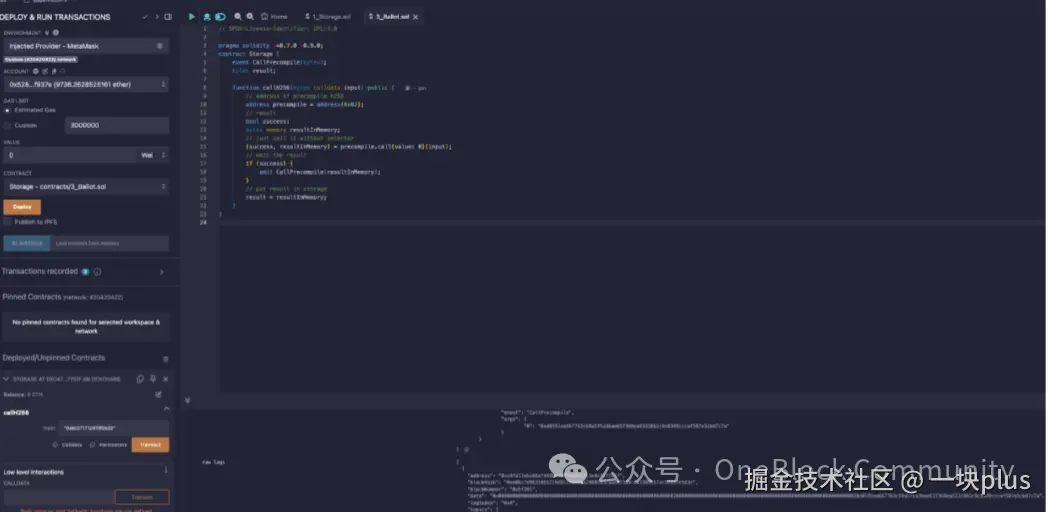Image resolution: width=1048 pixels, height=512 pixels.
Task: Remove the deployed Storage contract instance
Action: coord(166,379)
